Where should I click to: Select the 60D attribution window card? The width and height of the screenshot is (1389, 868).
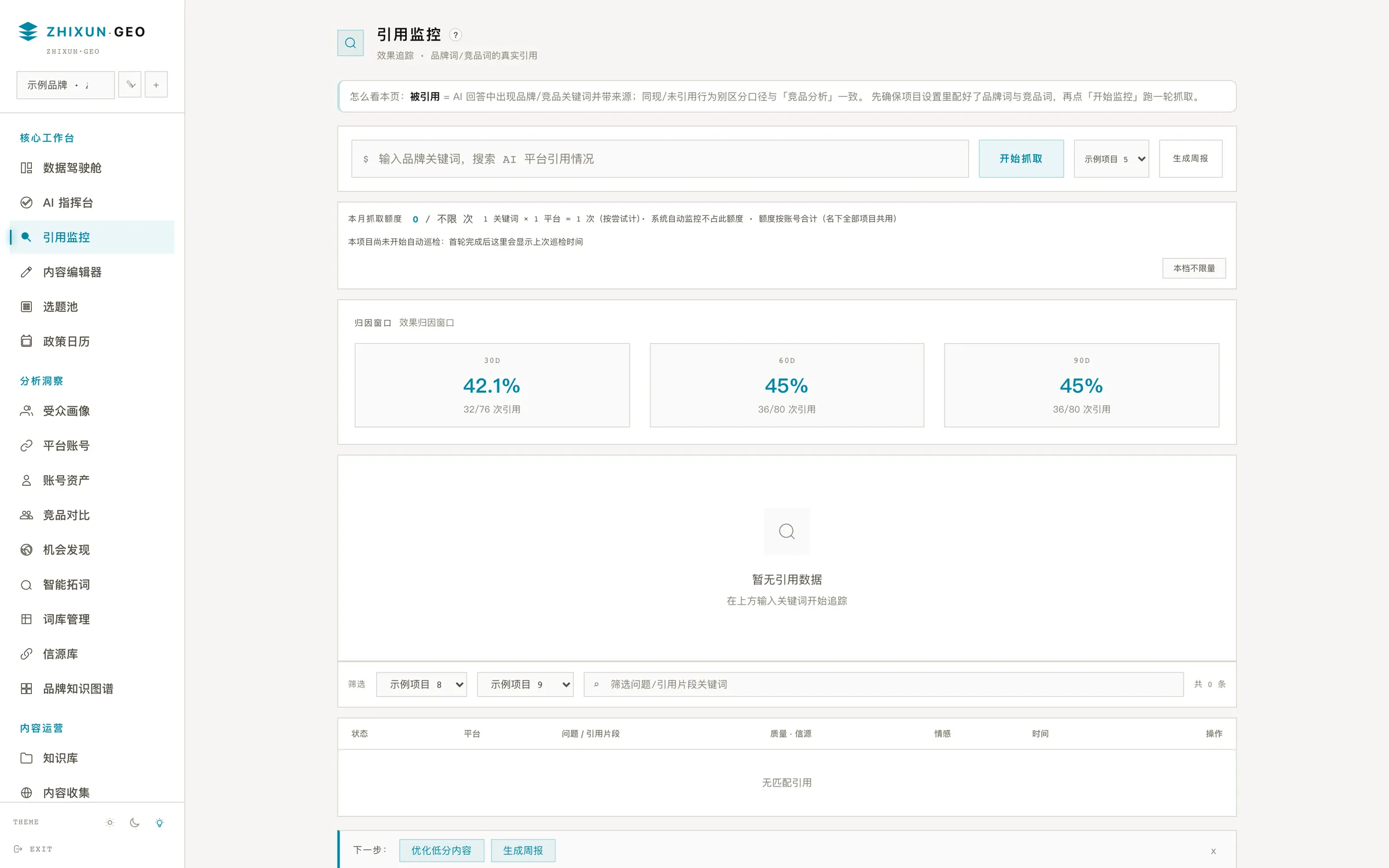[787, 385]
